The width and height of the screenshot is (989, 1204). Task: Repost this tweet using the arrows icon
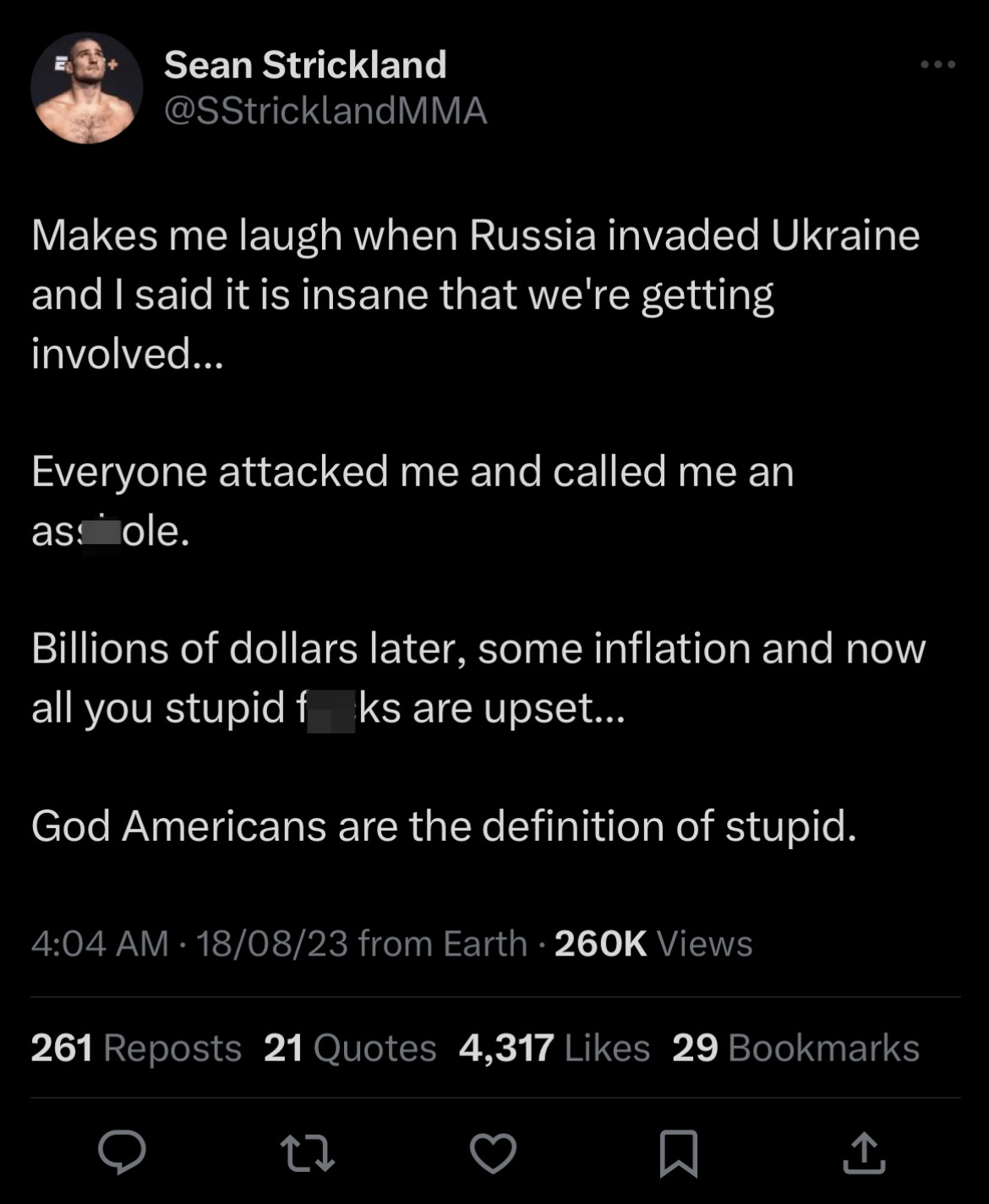(307, 1153)
